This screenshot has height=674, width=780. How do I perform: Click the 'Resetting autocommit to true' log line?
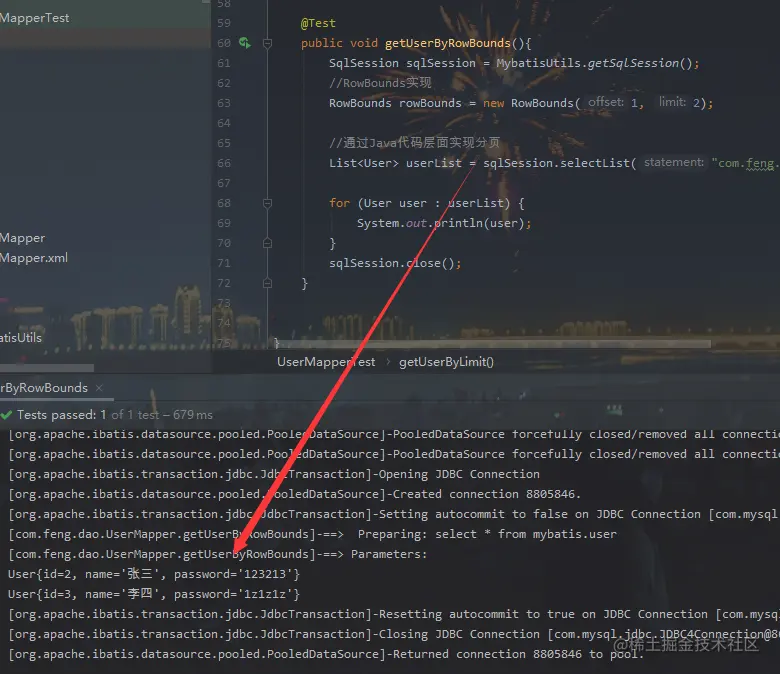click(x=393, y=614)
